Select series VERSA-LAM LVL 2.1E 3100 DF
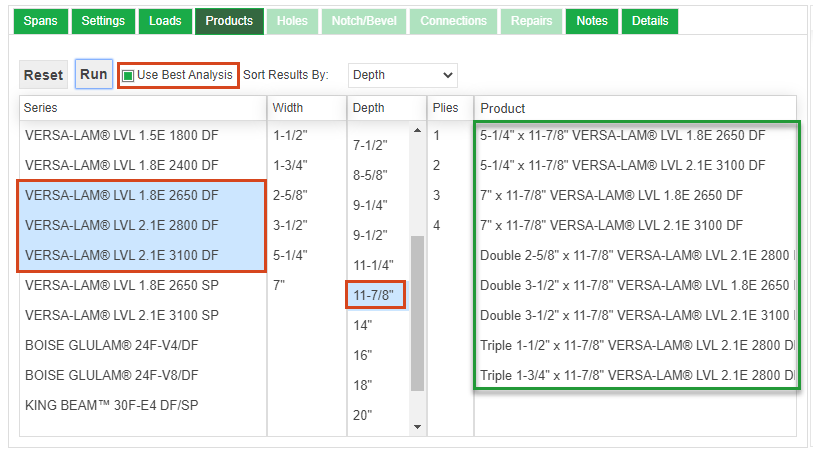This screenshot has height=452, width=813. pos(143,256)
